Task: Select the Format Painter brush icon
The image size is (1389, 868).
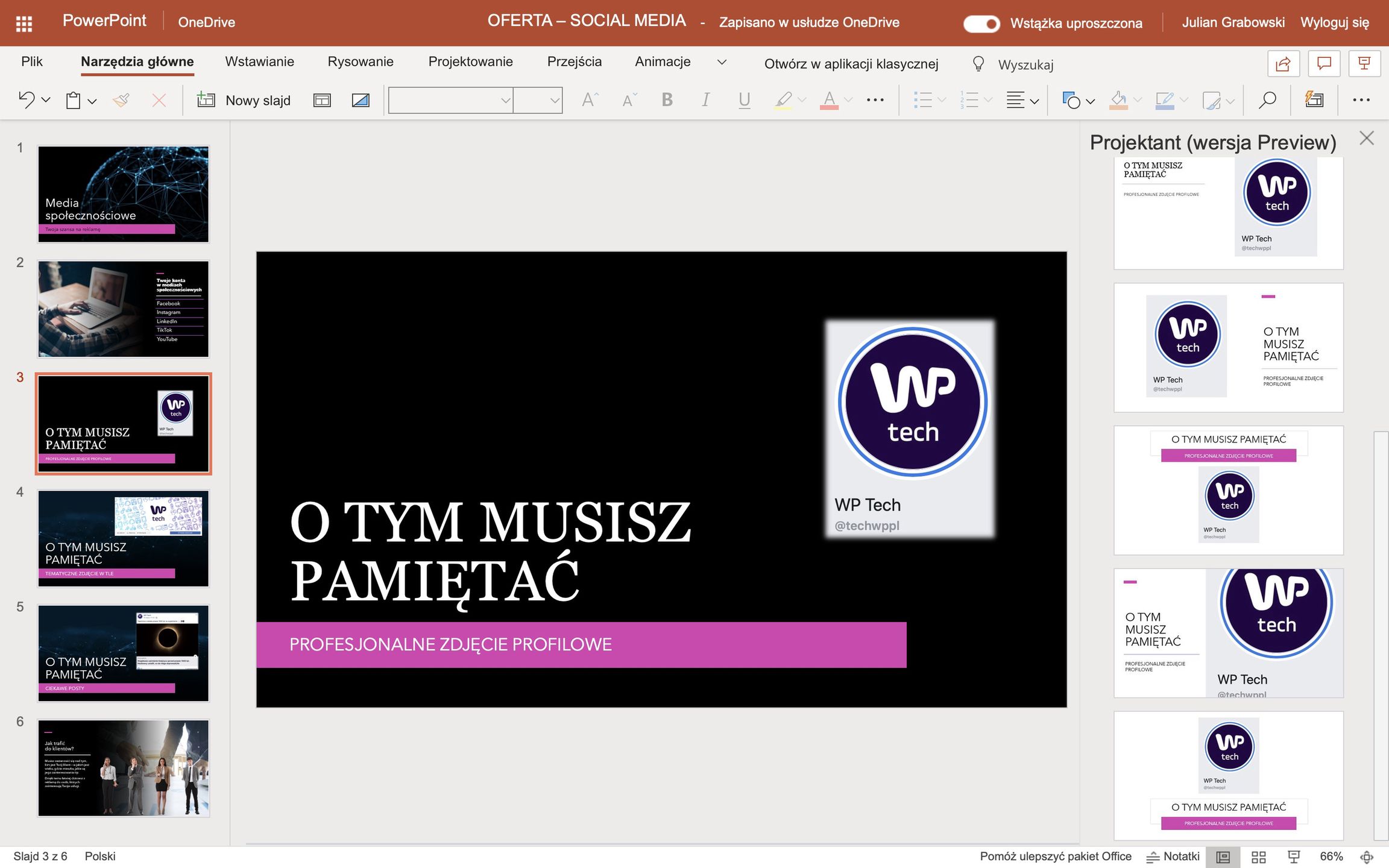Action: (121, 100)
